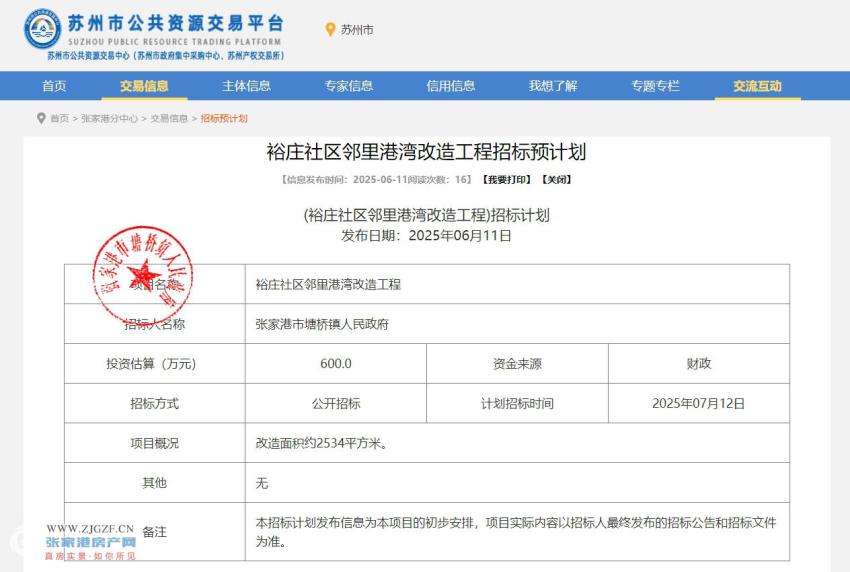The width and height of the screenshot is (850, 572).
Task: Click the 招标方式 label cell
Action: coord(154,403)
